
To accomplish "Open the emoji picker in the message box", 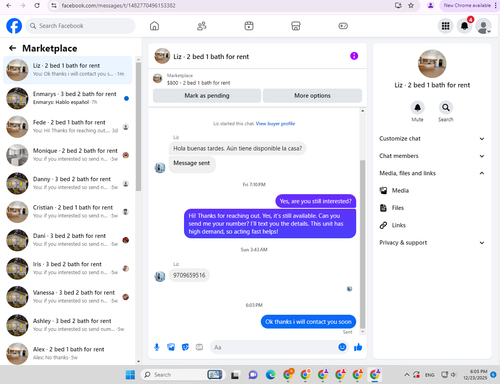I will tap(342, 347).
